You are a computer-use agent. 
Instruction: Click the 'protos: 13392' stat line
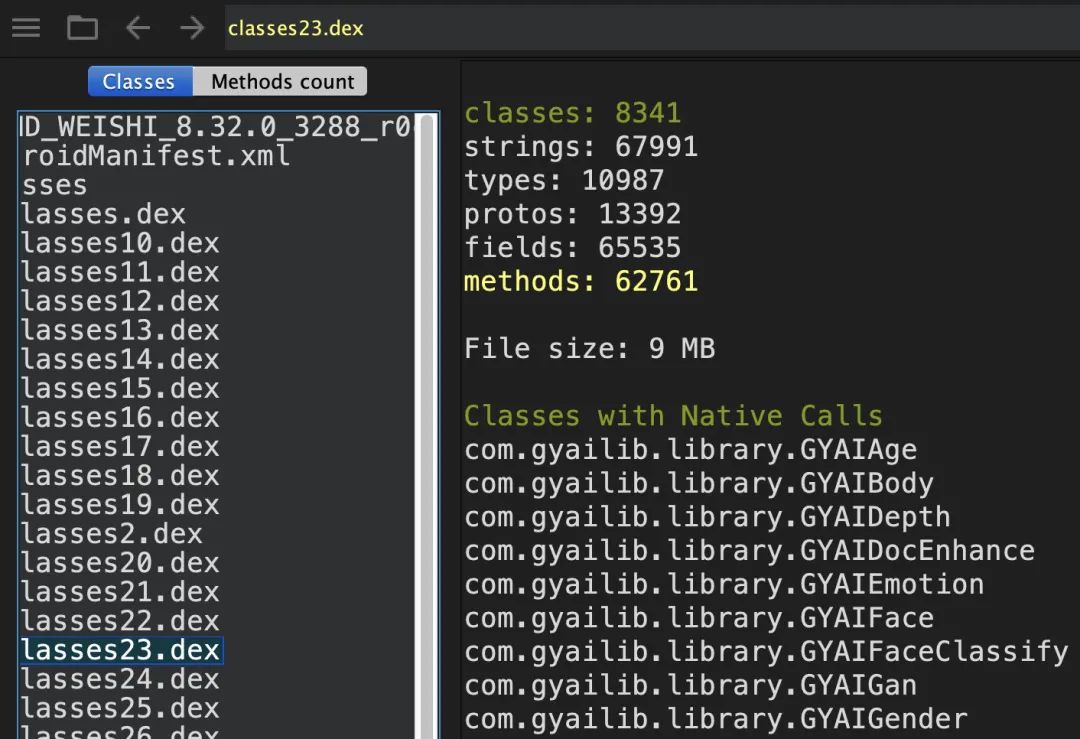(x=572, y=214)
